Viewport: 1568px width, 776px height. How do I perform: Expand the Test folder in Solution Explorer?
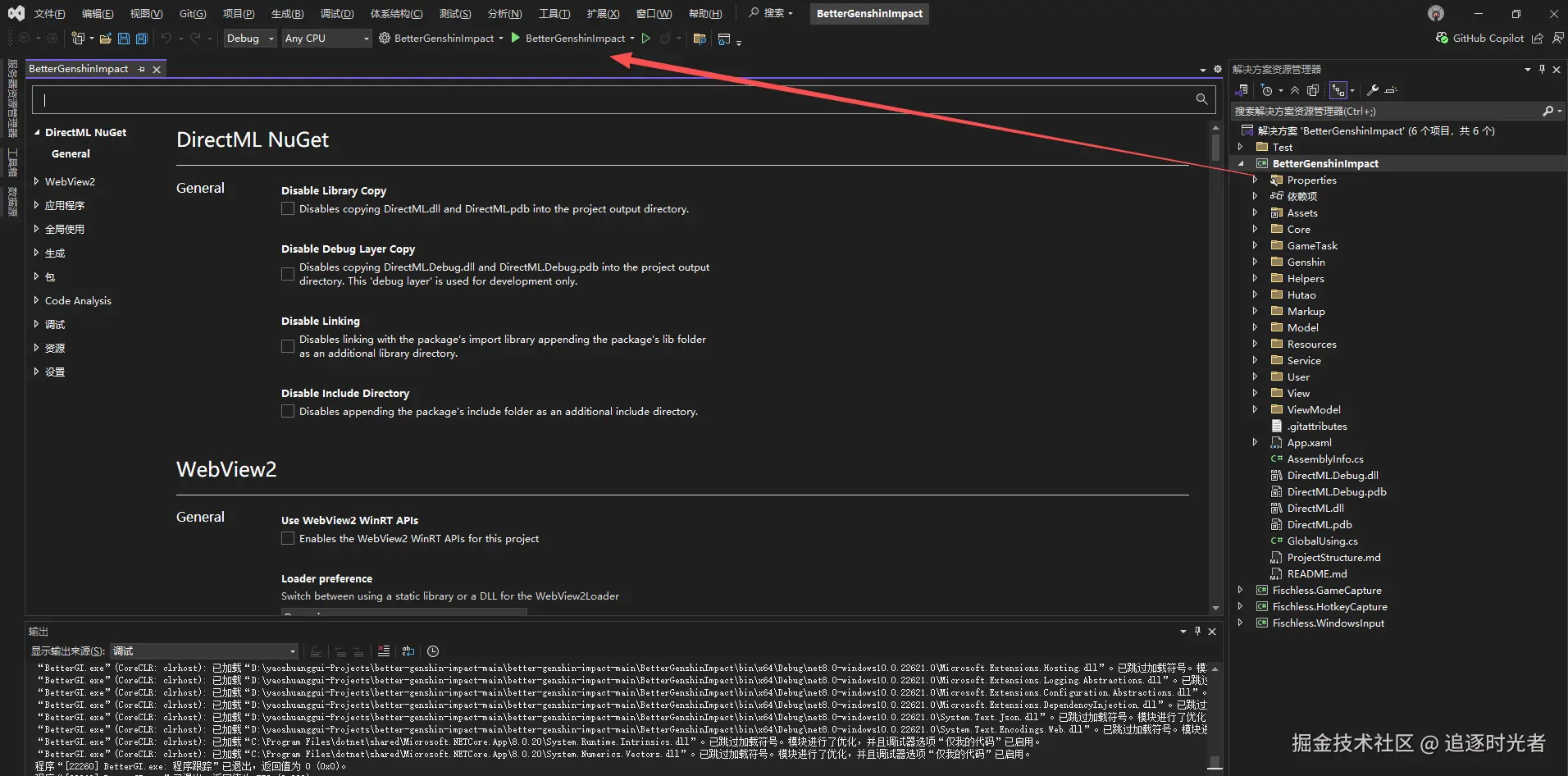pyautogui.click(x=1240, y=147)
